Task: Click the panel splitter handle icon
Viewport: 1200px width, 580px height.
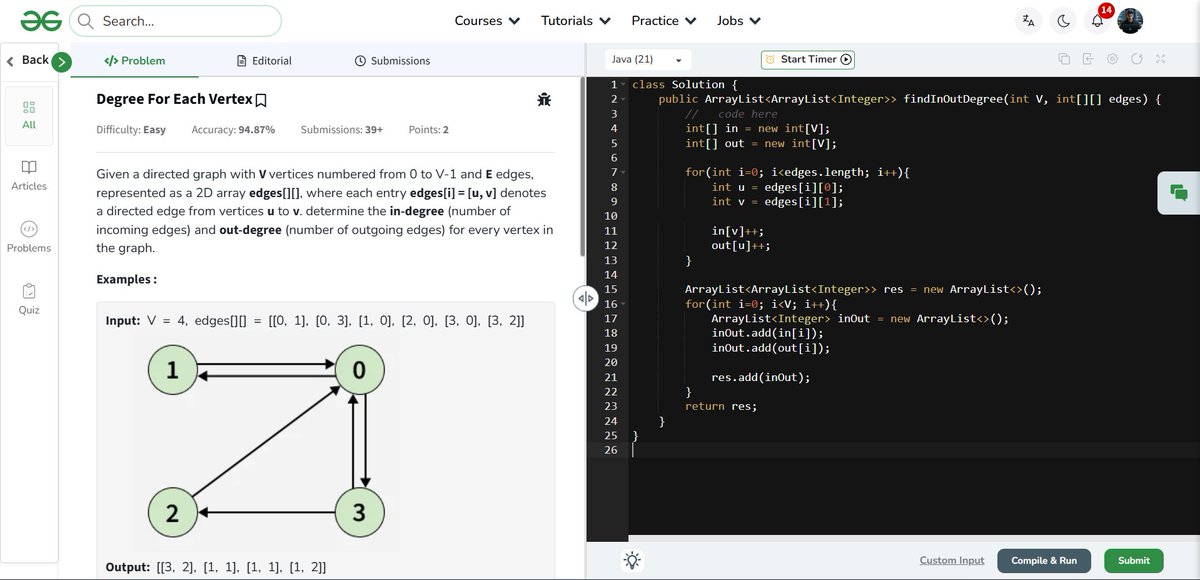Action: click(x=586, y=298)
